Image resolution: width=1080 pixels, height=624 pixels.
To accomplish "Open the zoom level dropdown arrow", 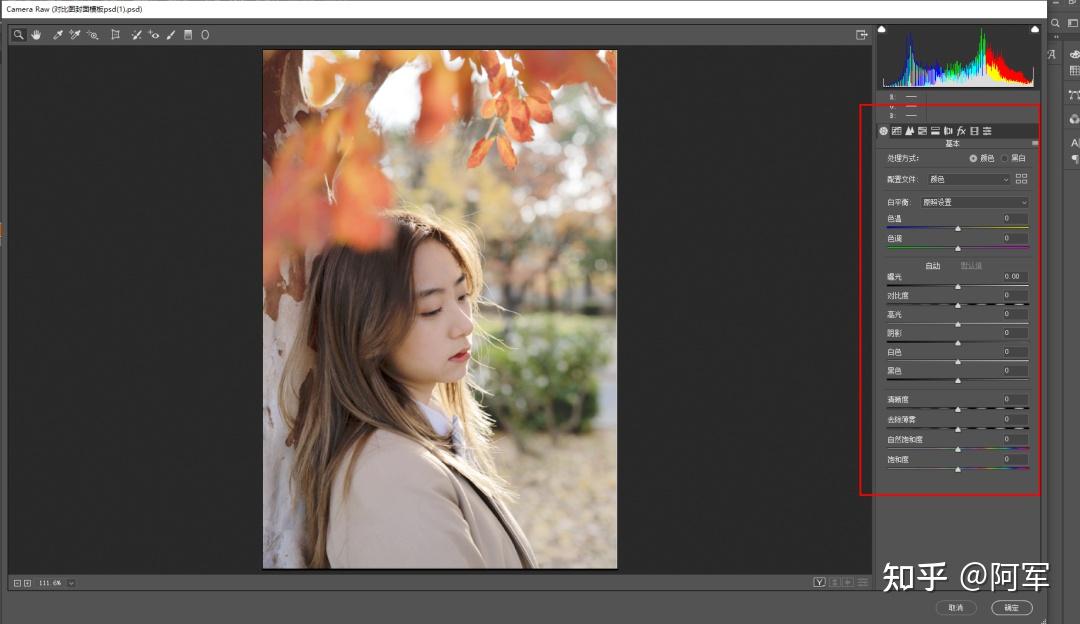I will point(71,583).
